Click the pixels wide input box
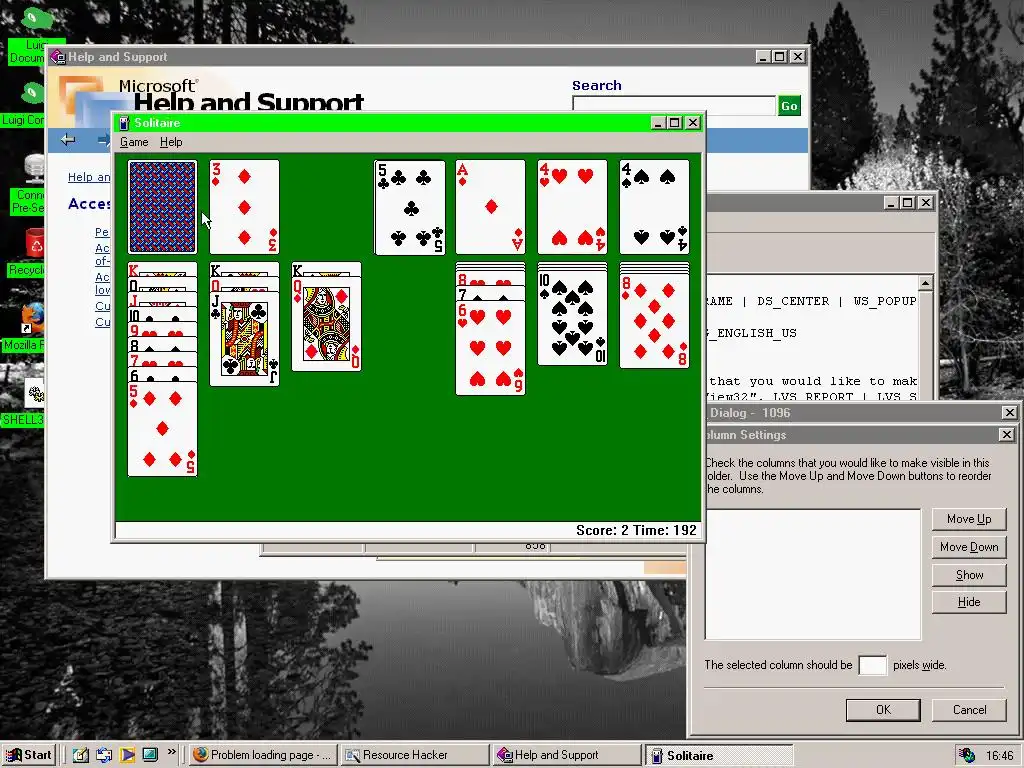 [x=872, y=665]
